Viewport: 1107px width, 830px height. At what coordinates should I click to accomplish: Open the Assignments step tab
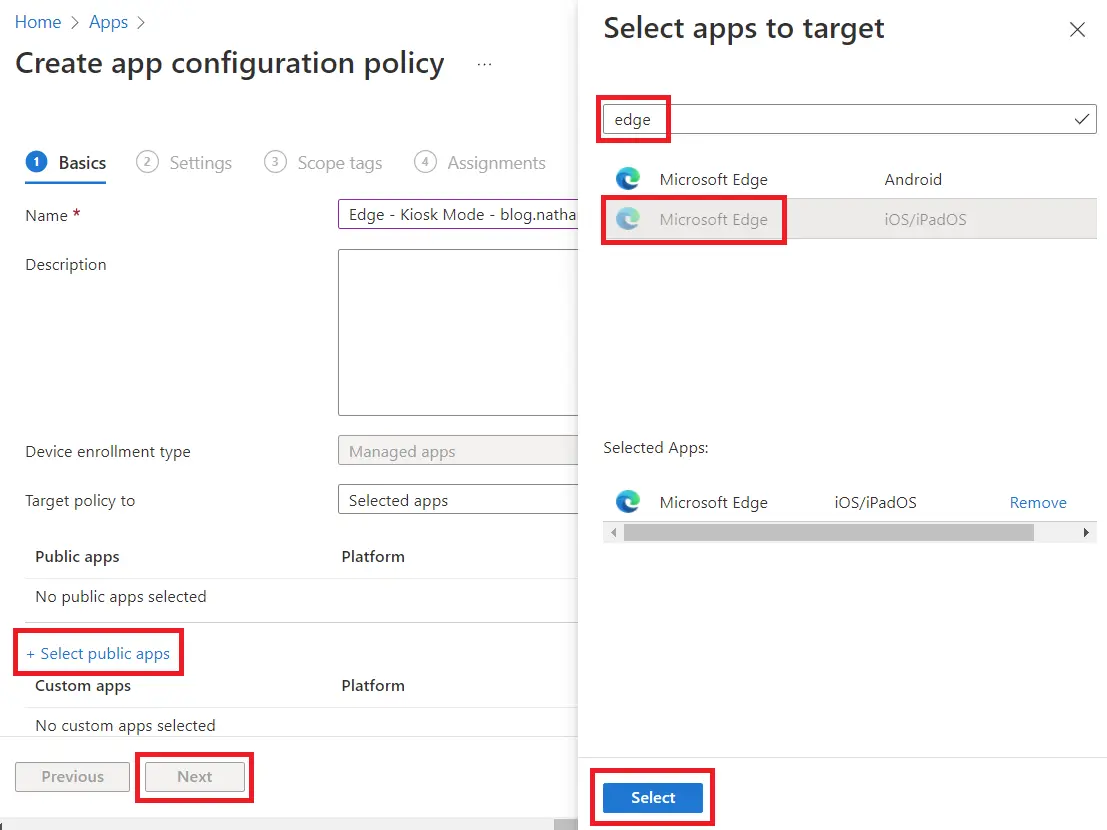click(x=481, y=162)
